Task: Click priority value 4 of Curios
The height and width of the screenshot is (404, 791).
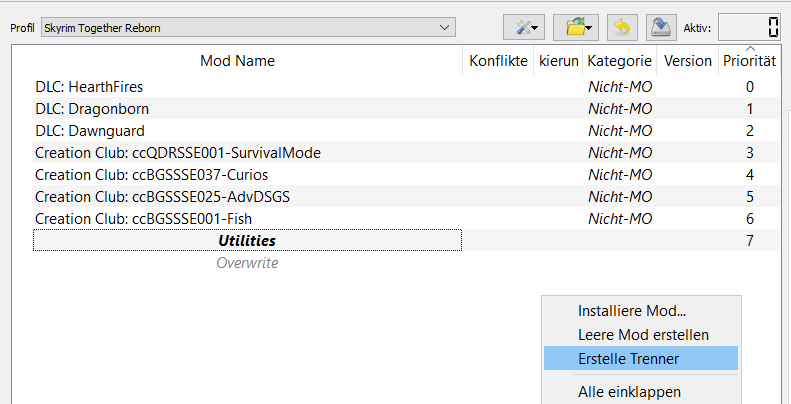Action: (x=750, y=175)
